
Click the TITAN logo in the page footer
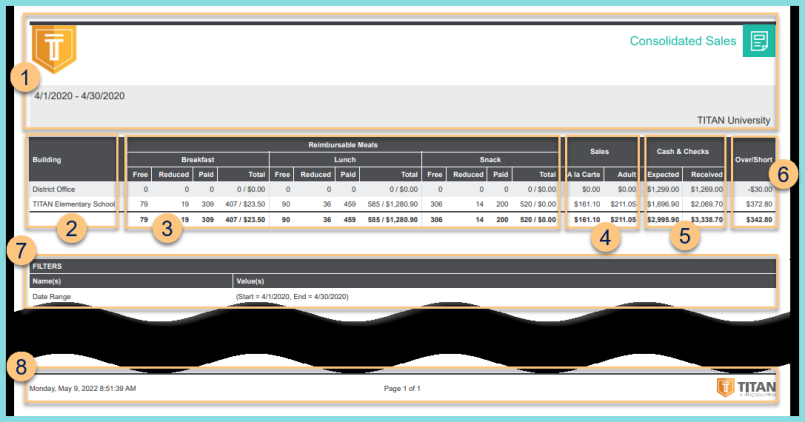coord(746,388)
